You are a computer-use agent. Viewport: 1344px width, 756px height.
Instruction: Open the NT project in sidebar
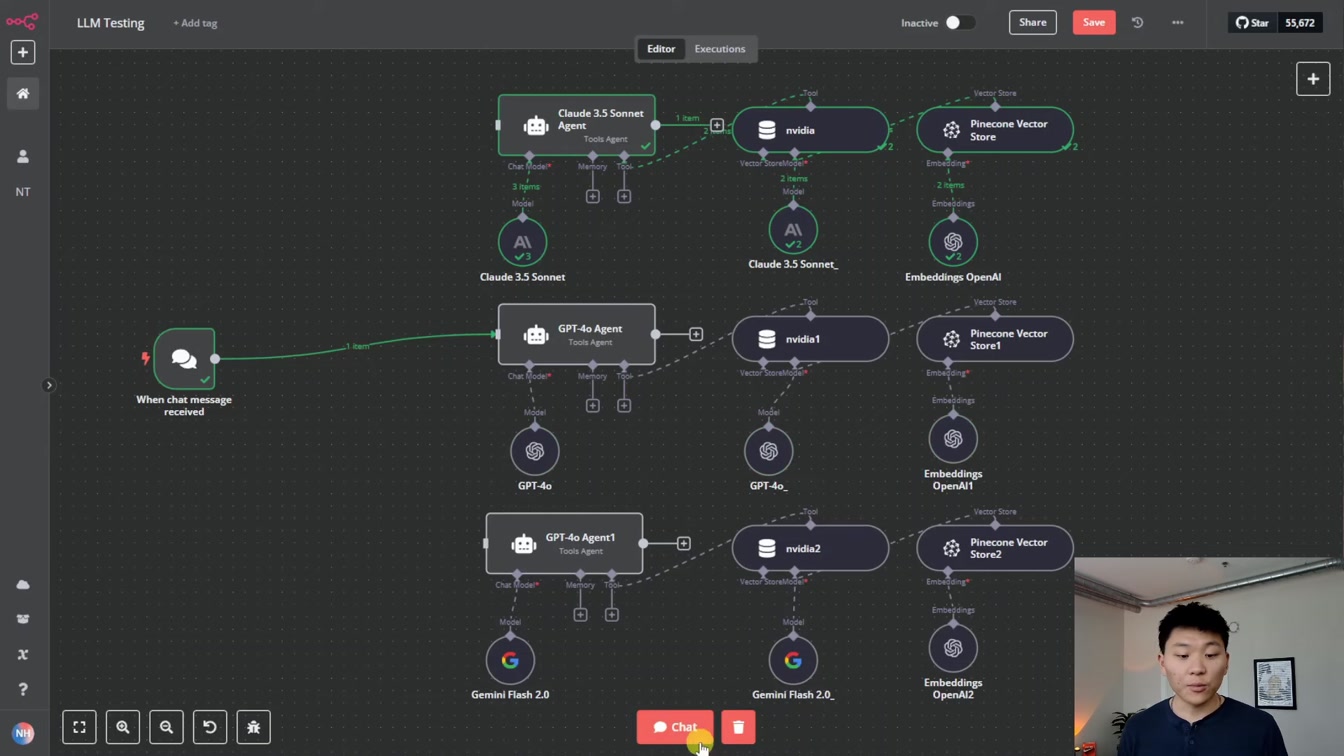(22, 191)
